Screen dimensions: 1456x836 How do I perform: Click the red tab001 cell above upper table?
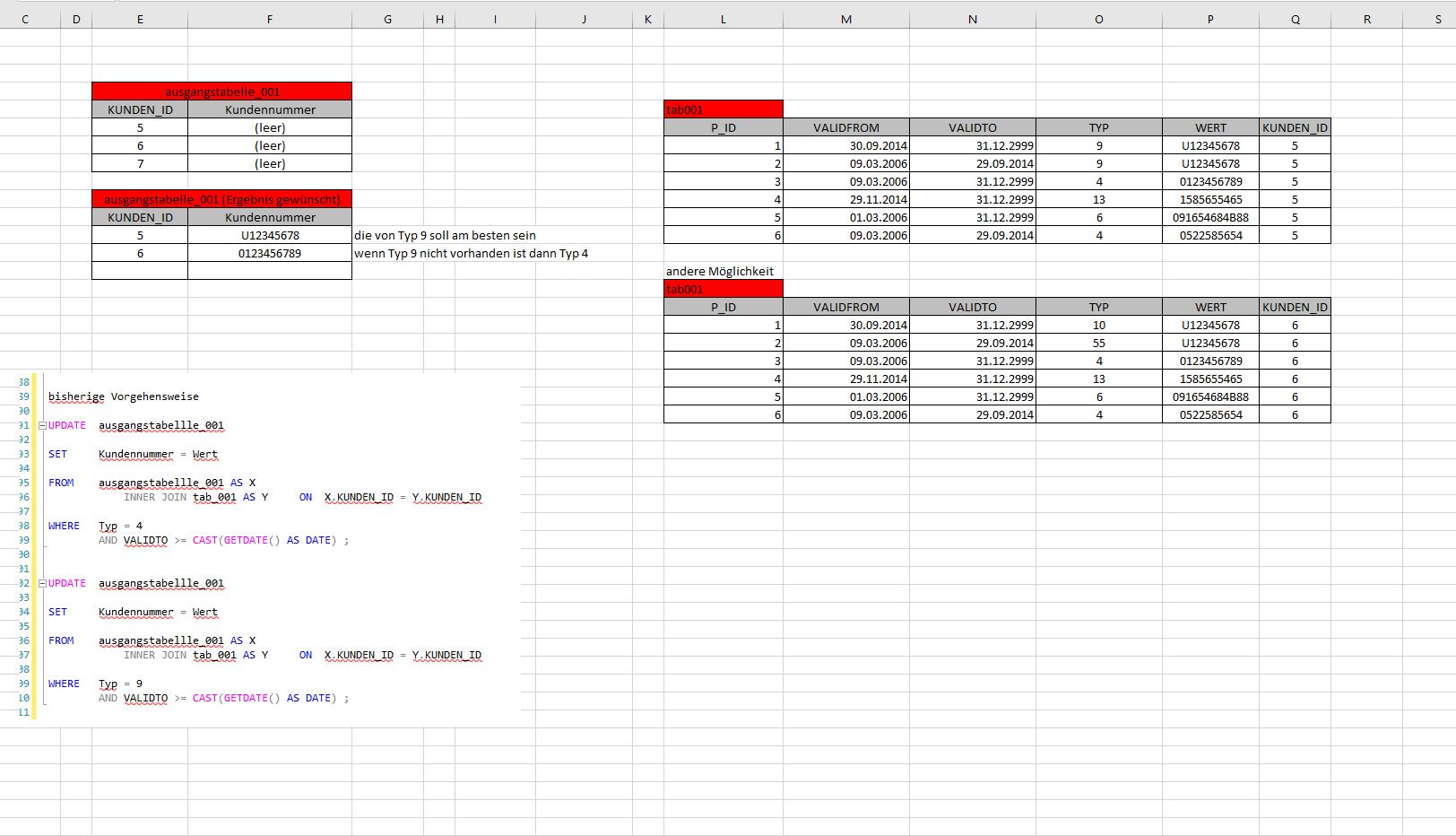click(723, 109)
